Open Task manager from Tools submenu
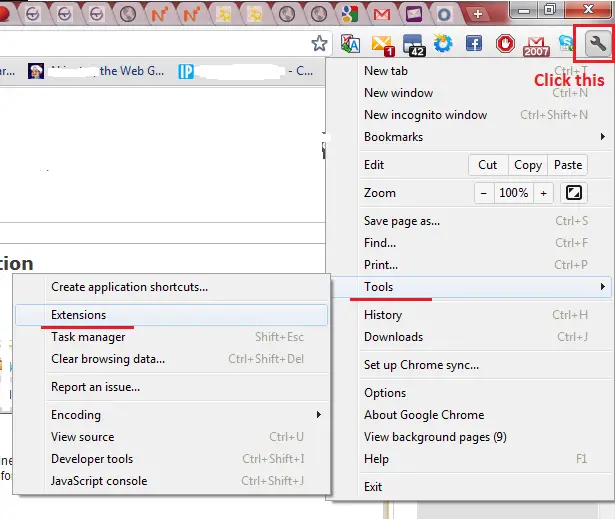The height and width of the screenshot is (519, 615). coord(171,337)
